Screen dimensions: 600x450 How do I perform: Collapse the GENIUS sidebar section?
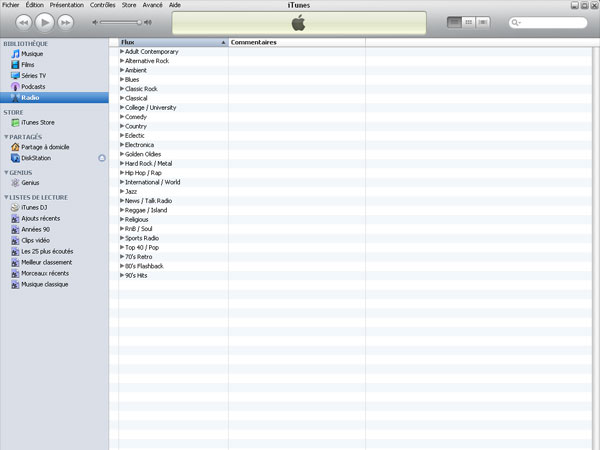coord(6,173)
